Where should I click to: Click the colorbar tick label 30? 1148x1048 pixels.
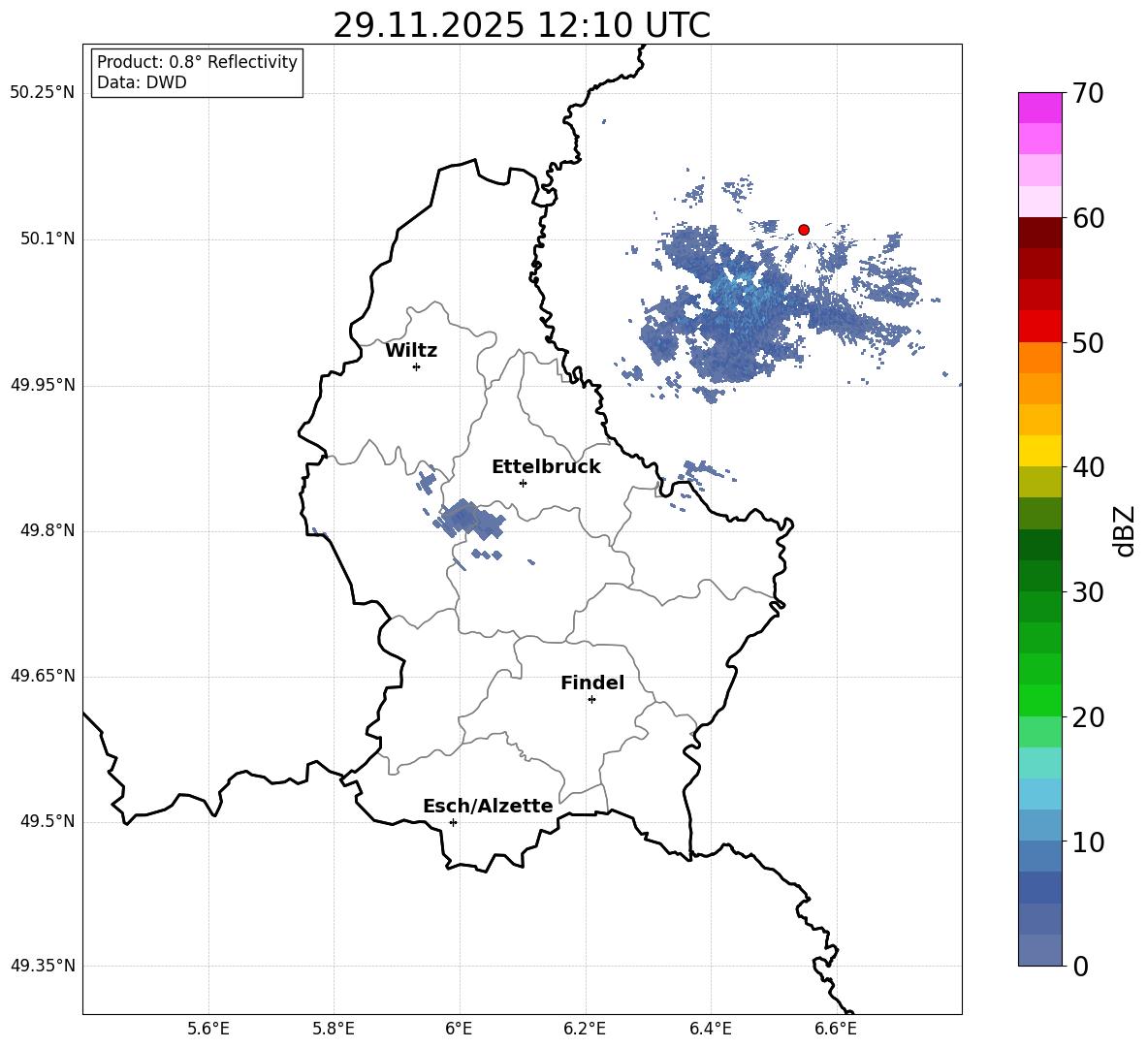[1088, 592]
